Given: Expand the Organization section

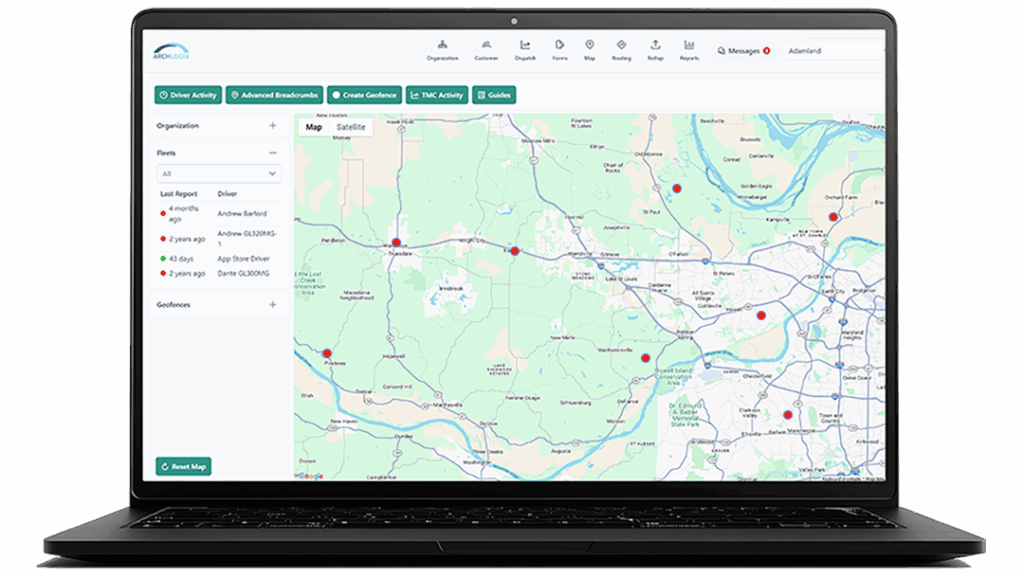Looking at the screenshot, I should pos(272,126).
